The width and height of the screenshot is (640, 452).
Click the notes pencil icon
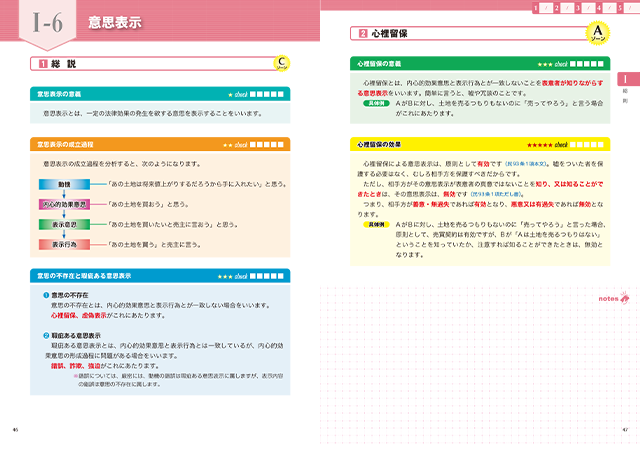624,298
